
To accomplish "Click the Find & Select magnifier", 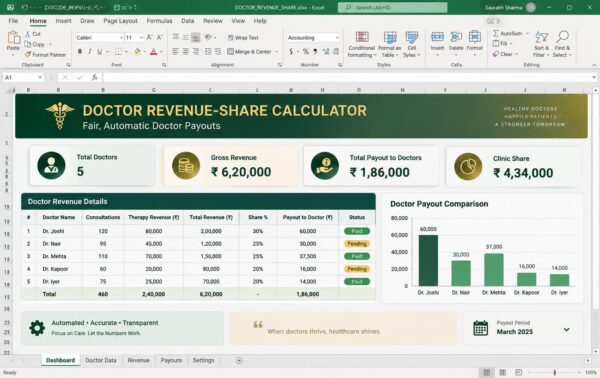I will point(562,37).
